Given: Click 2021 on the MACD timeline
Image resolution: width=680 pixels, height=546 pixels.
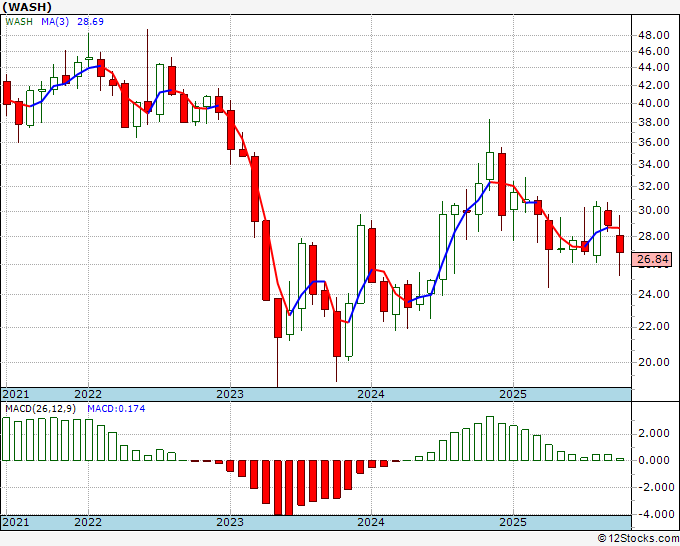Looking at the screenshot, I should click(16, 522).
